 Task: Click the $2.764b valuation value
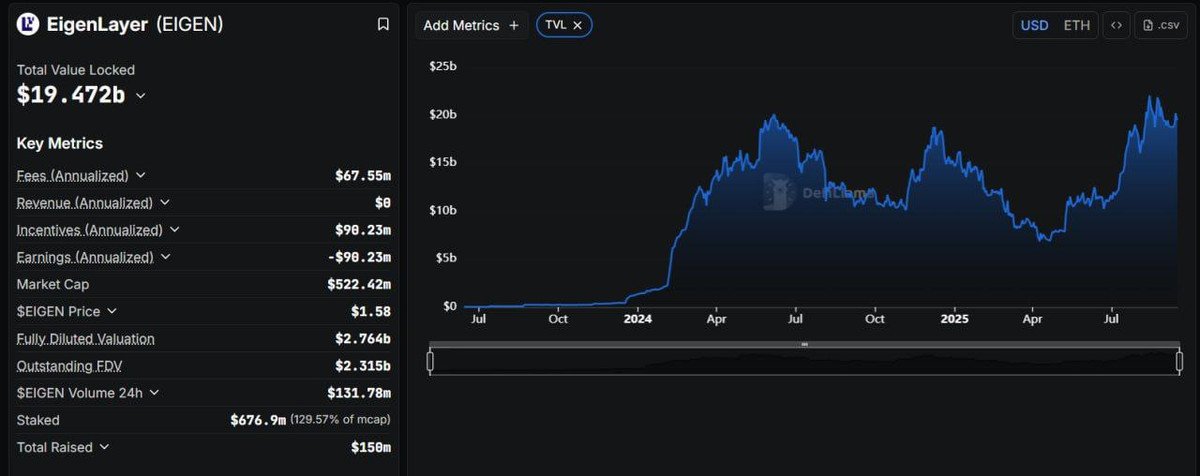(363, 339)
